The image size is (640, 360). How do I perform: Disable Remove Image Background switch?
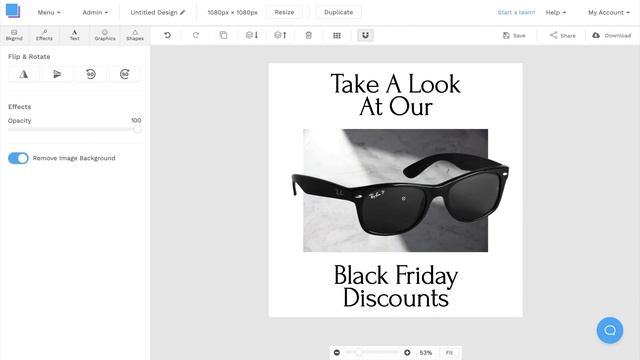18,158
